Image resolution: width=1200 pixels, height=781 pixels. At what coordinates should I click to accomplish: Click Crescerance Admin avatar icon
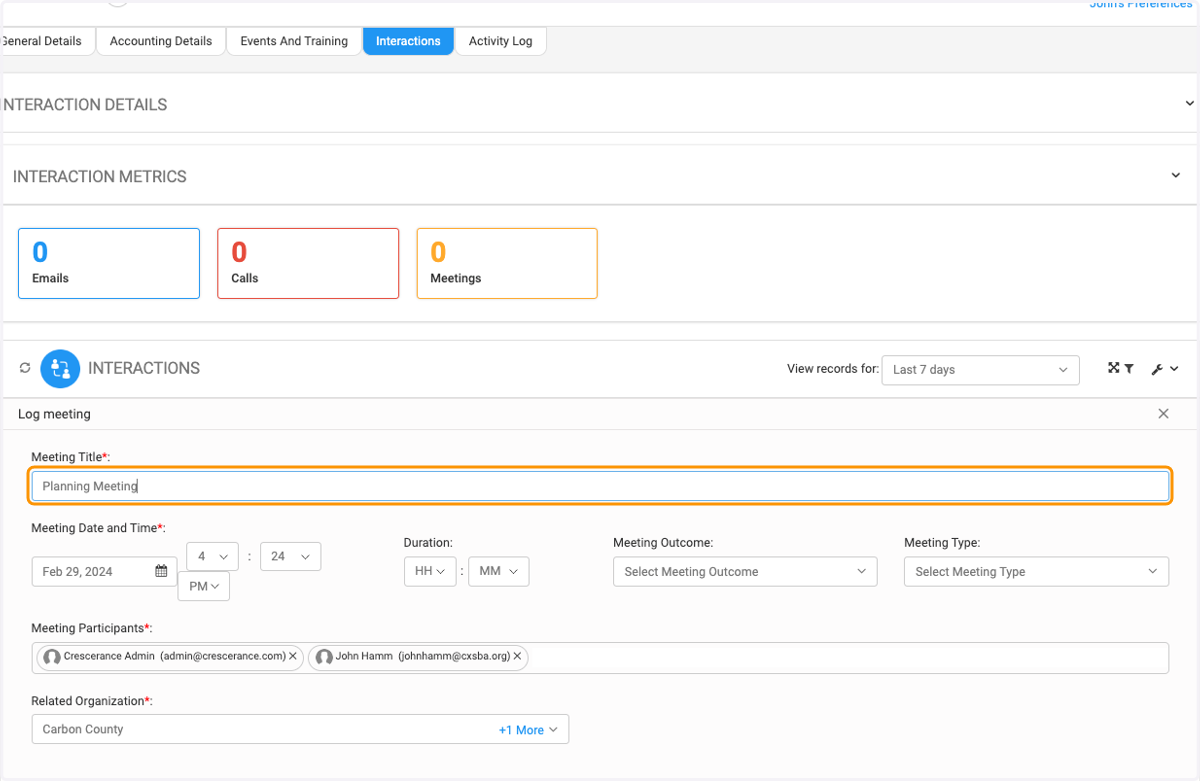(52, 657)
